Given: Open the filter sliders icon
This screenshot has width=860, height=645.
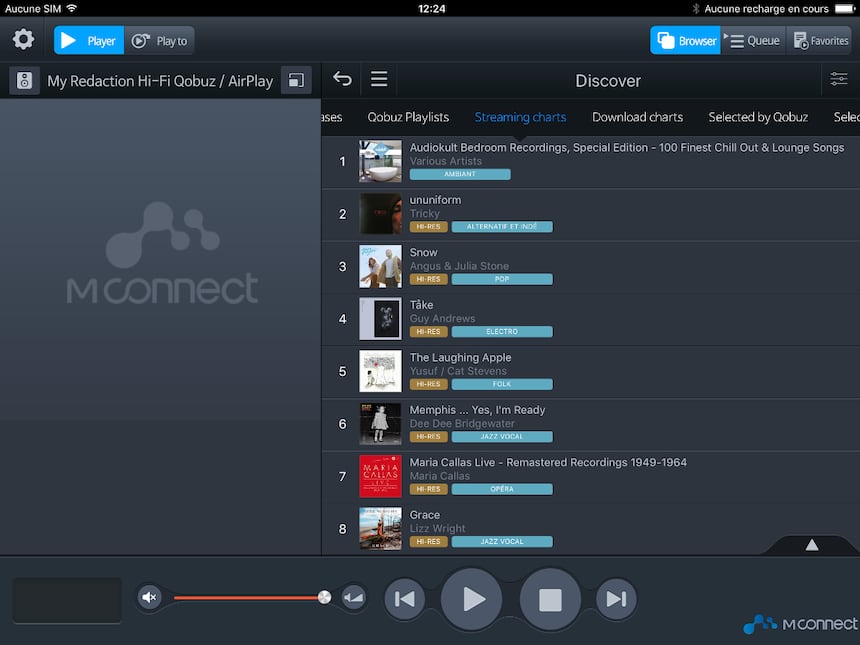Looking at the screenshot, I should tap(839, 79).
